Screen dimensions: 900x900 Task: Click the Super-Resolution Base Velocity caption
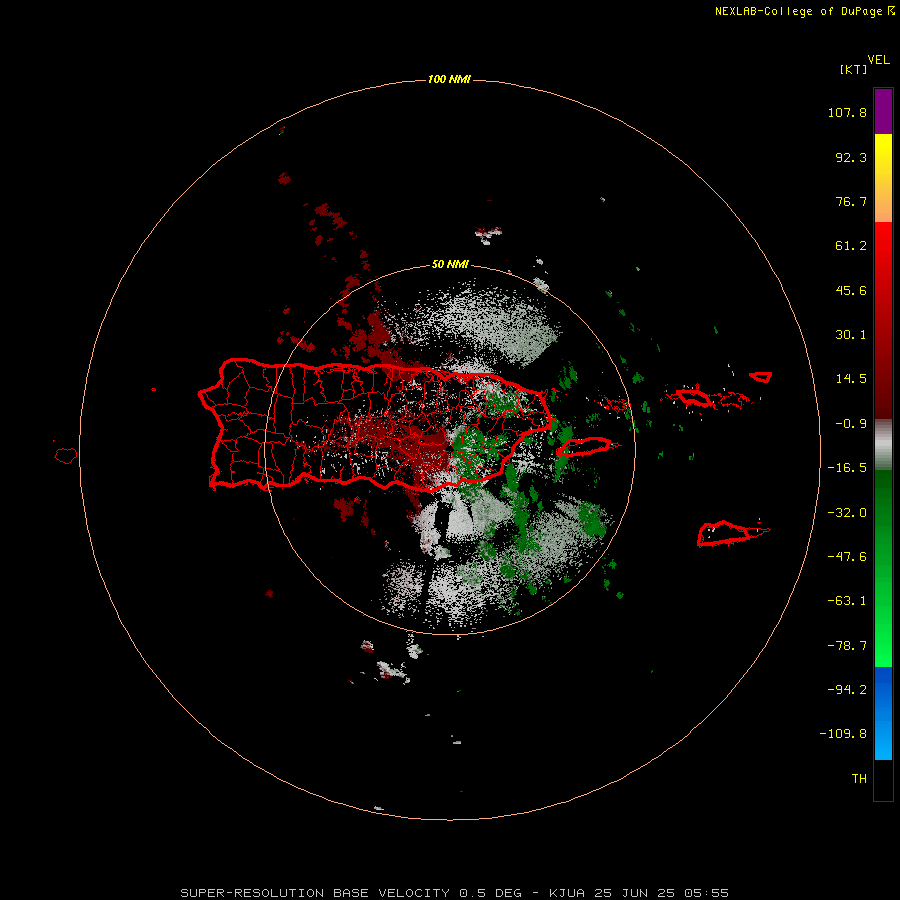(454, 893)
